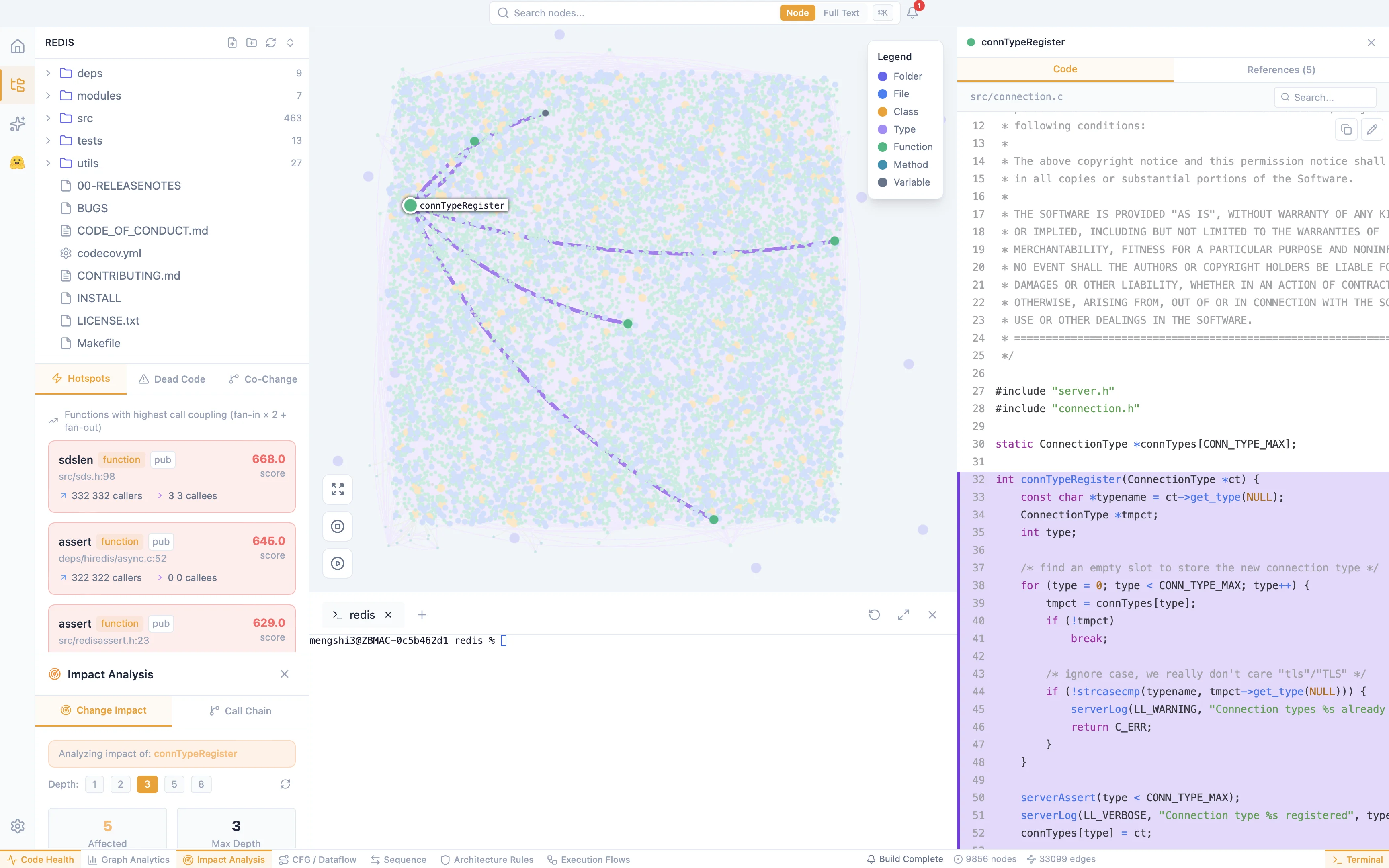Set impact depth to 5
1389x868 pixels.
coord(174,784)
